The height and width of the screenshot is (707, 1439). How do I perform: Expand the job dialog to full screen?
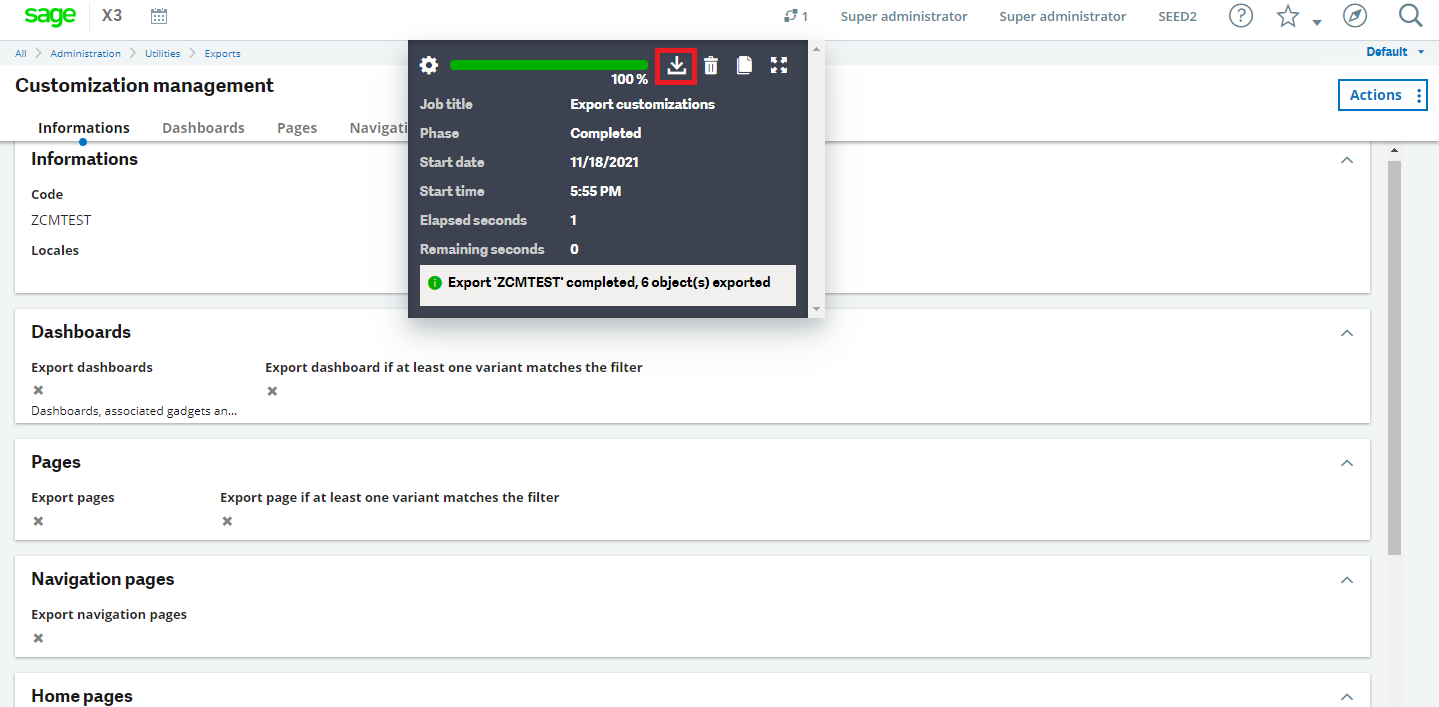click(779, 64)
